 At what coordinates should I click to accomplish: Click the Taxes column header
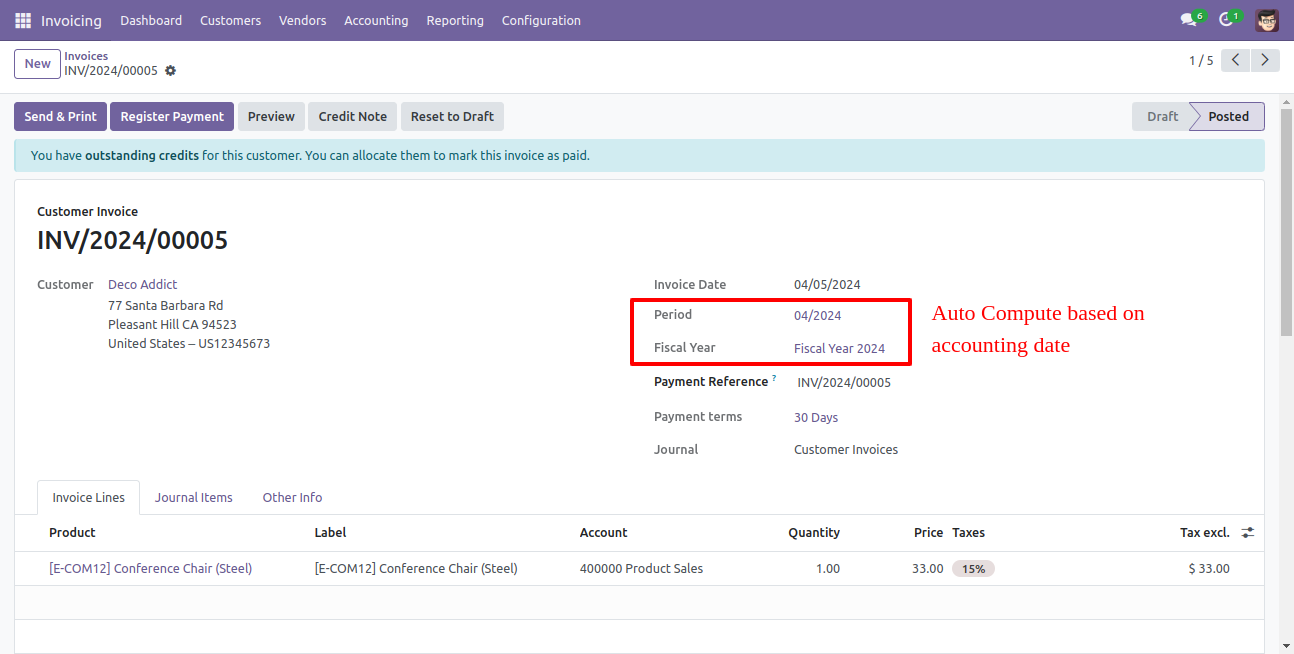pyautogui.click(x=968, y=533)
